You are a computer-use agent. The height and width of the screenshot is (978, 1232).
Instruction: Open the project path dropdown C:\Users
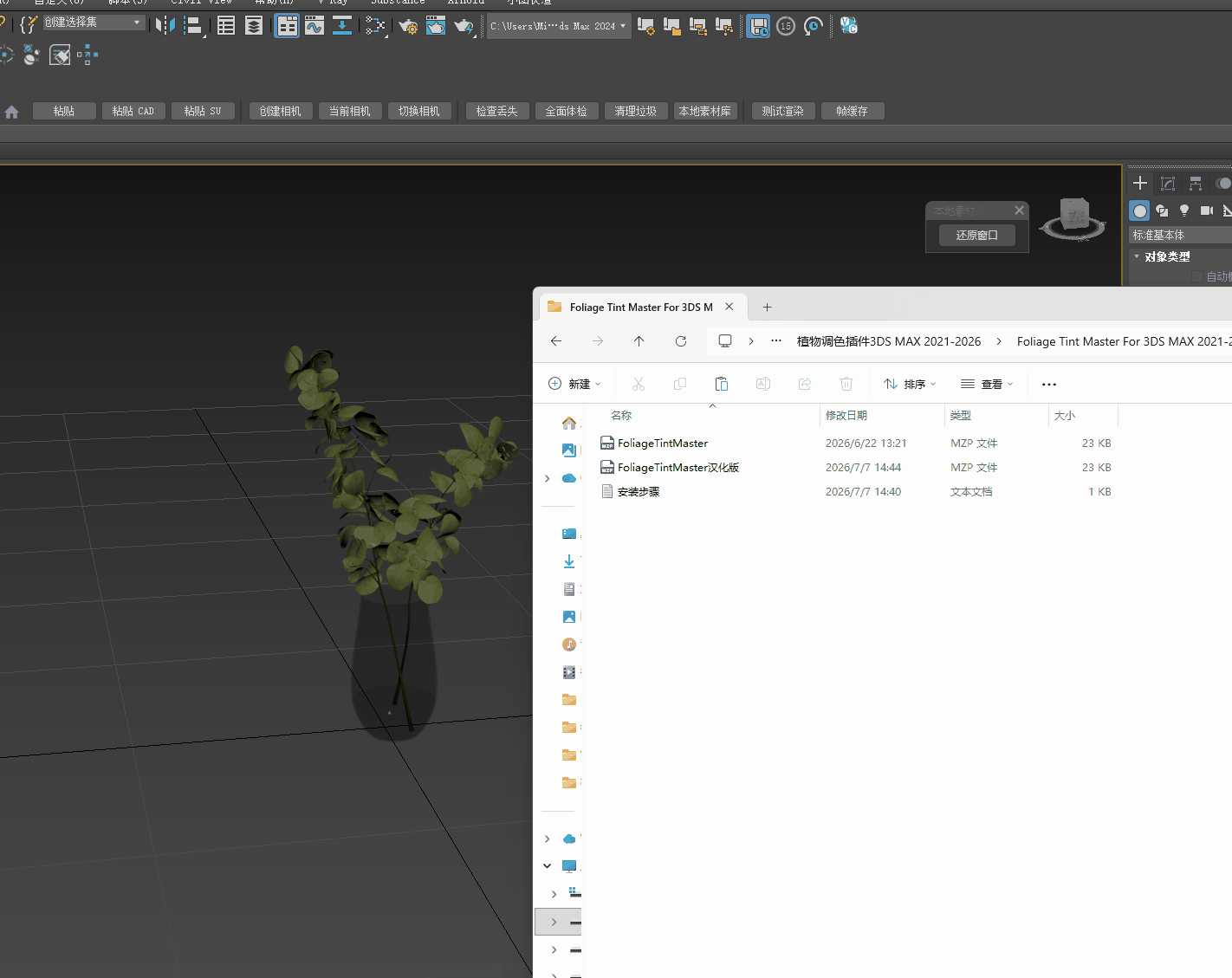[x=557, y=26]
